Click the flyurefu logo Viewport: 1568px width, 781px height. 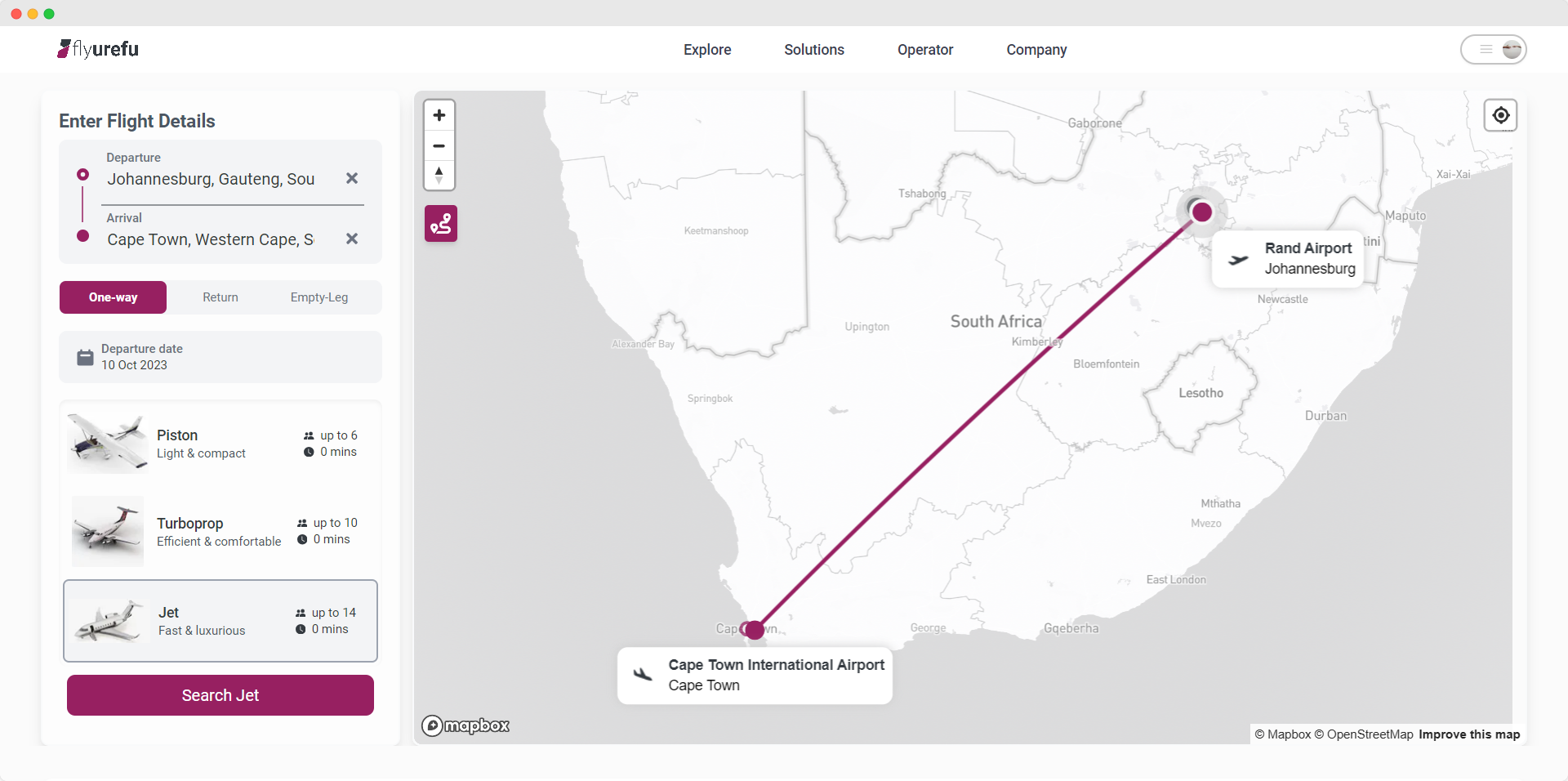98,49
